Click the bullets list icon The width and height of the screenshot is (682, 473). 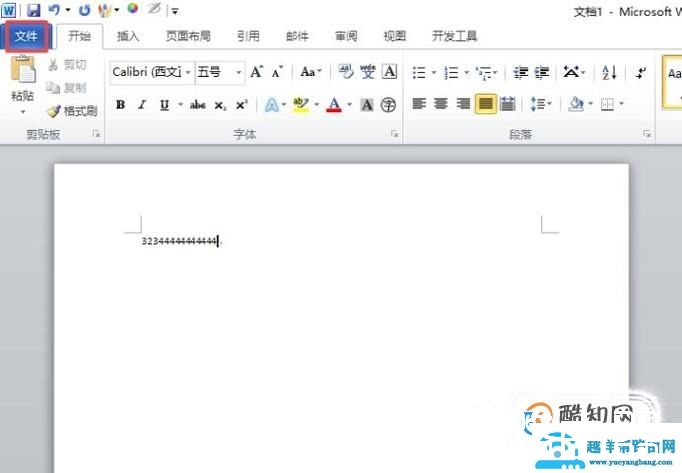[419, 72]
